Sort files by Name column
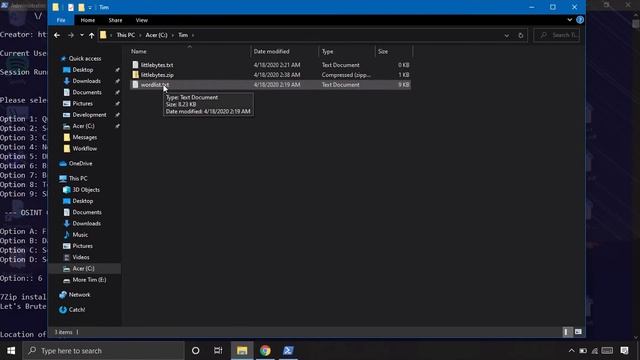 click(x=138, y=51)
